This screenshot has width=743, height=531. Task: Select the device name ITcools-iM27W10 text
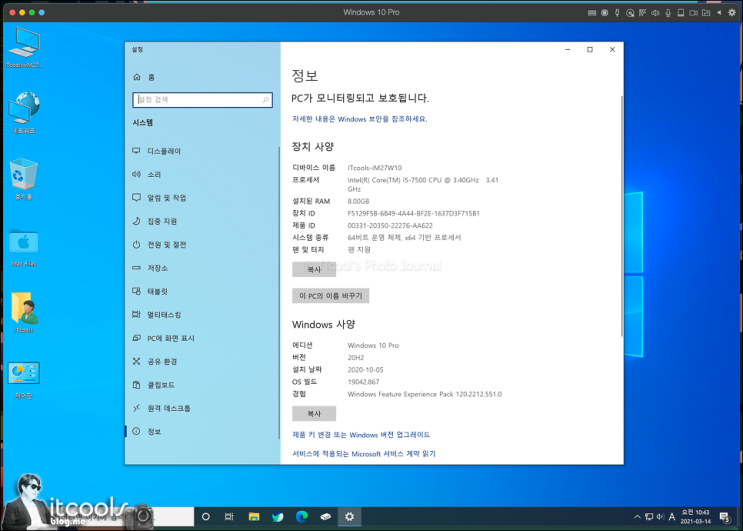coord(374,168)
